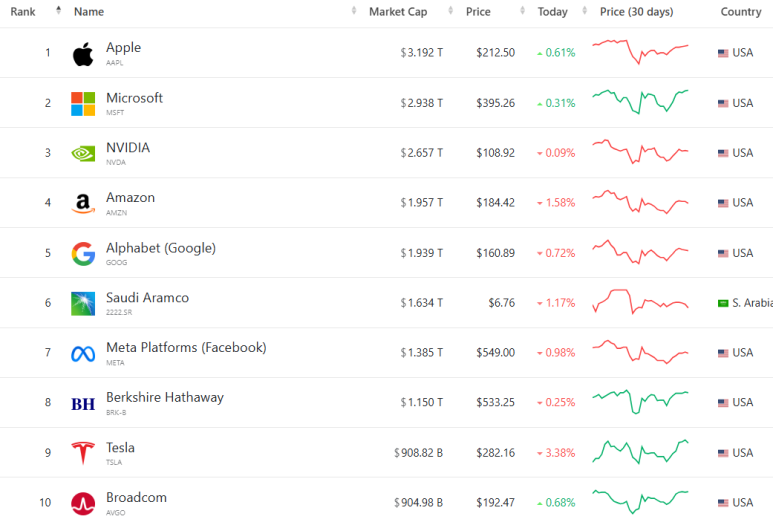Click the USA flag in NVIDIA row
The image size is (773, 525).
tap(723, 153)
